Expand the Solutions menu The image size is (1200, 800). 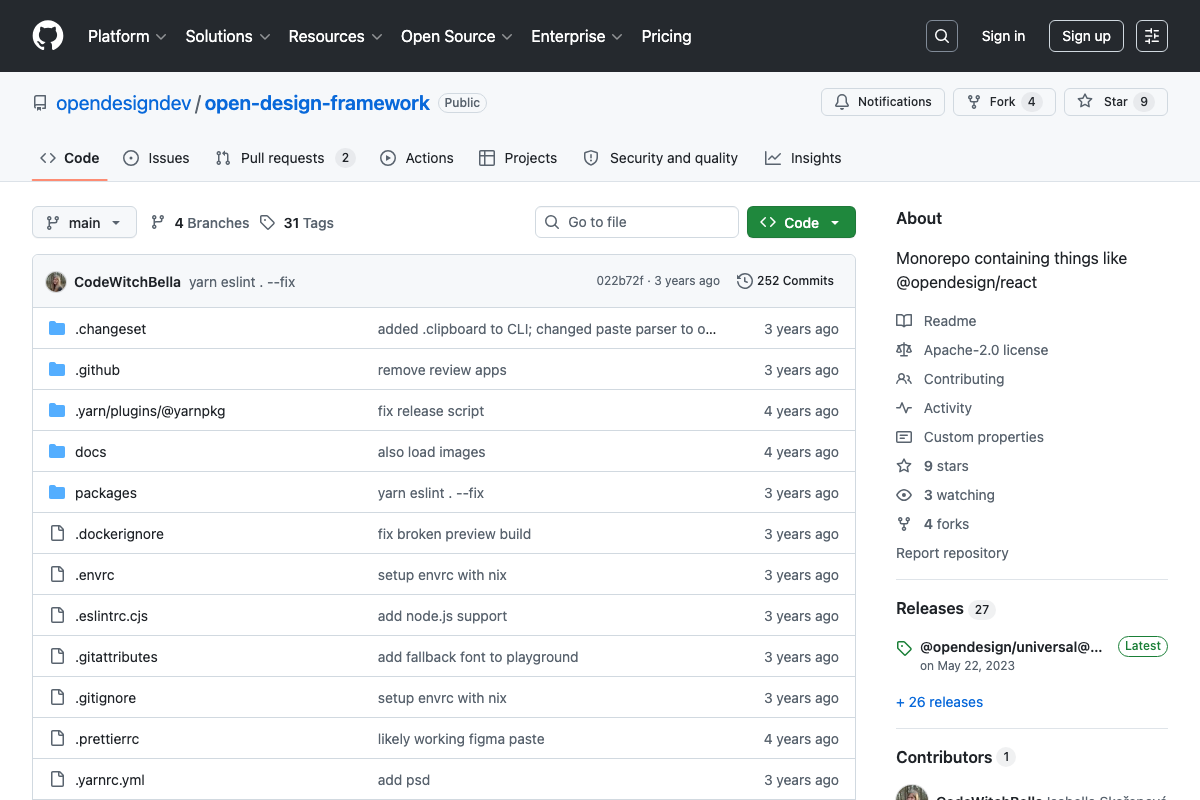[x=228, y=36]
